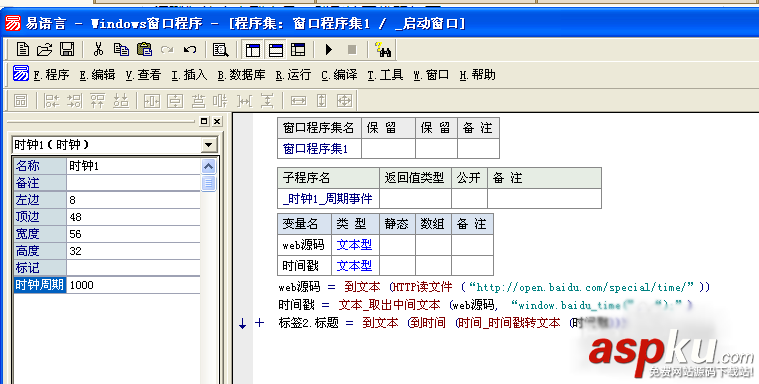Click the HTTP读文件 call in code

click(422, 287)
